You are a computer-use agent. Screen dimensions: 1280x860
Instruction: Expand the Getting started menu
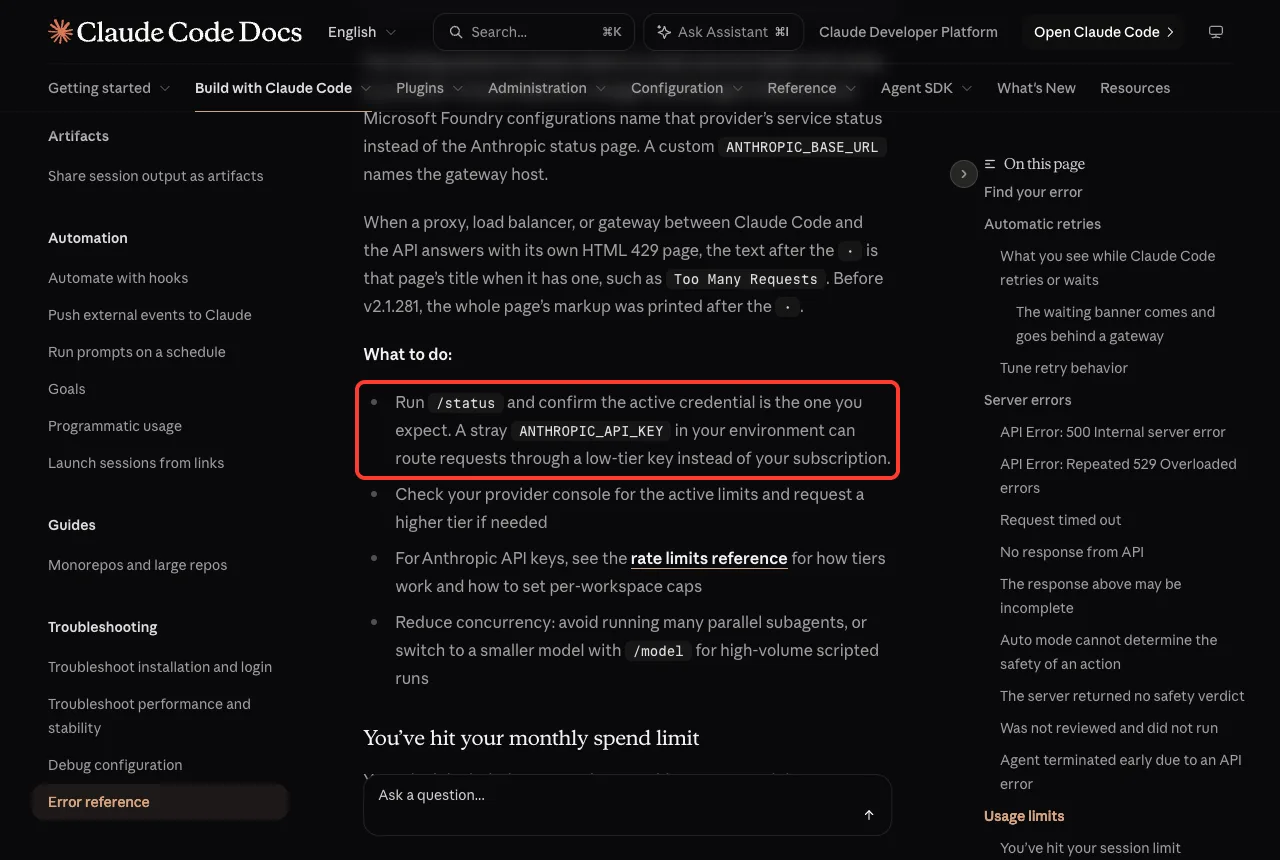pos(109,88)
